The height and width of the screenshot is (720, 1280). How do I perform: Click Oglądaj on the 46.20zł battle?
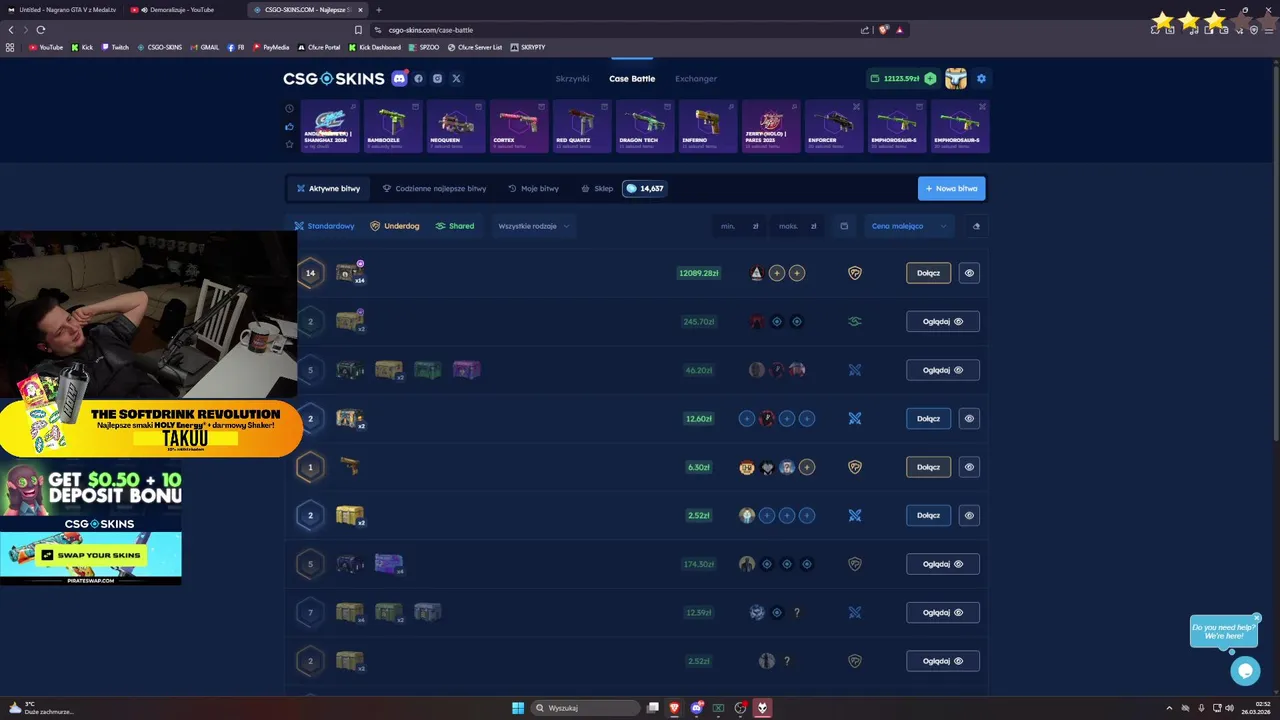(943, 370)
